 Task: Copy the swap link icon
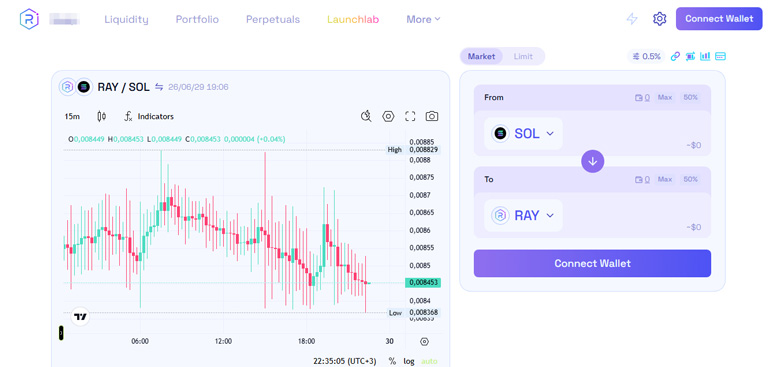click(x=675, y=56)
